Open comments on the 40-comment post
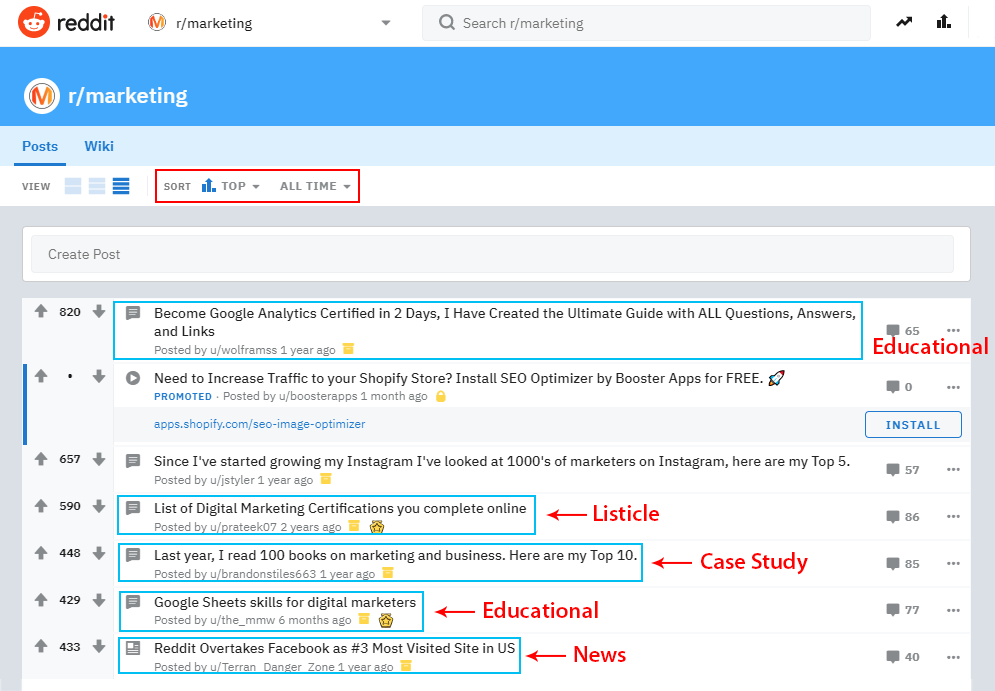This screenshot has height=691, width=995. pos(902,657)
